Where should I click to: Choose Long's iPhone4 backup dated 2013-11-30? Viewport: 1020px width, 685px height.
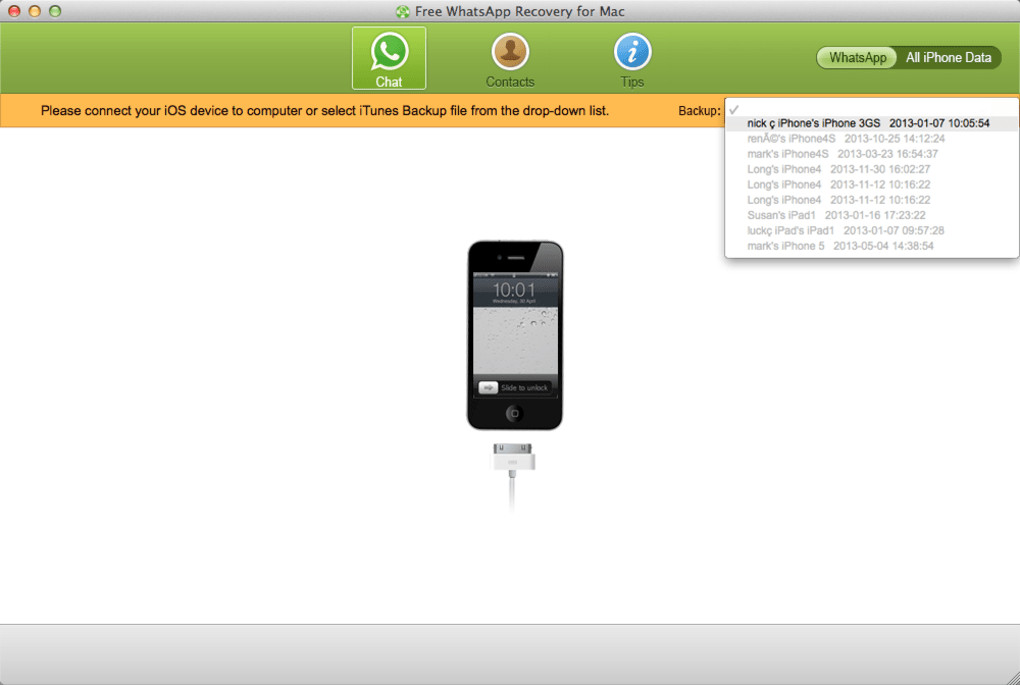[x=872, y=169]
